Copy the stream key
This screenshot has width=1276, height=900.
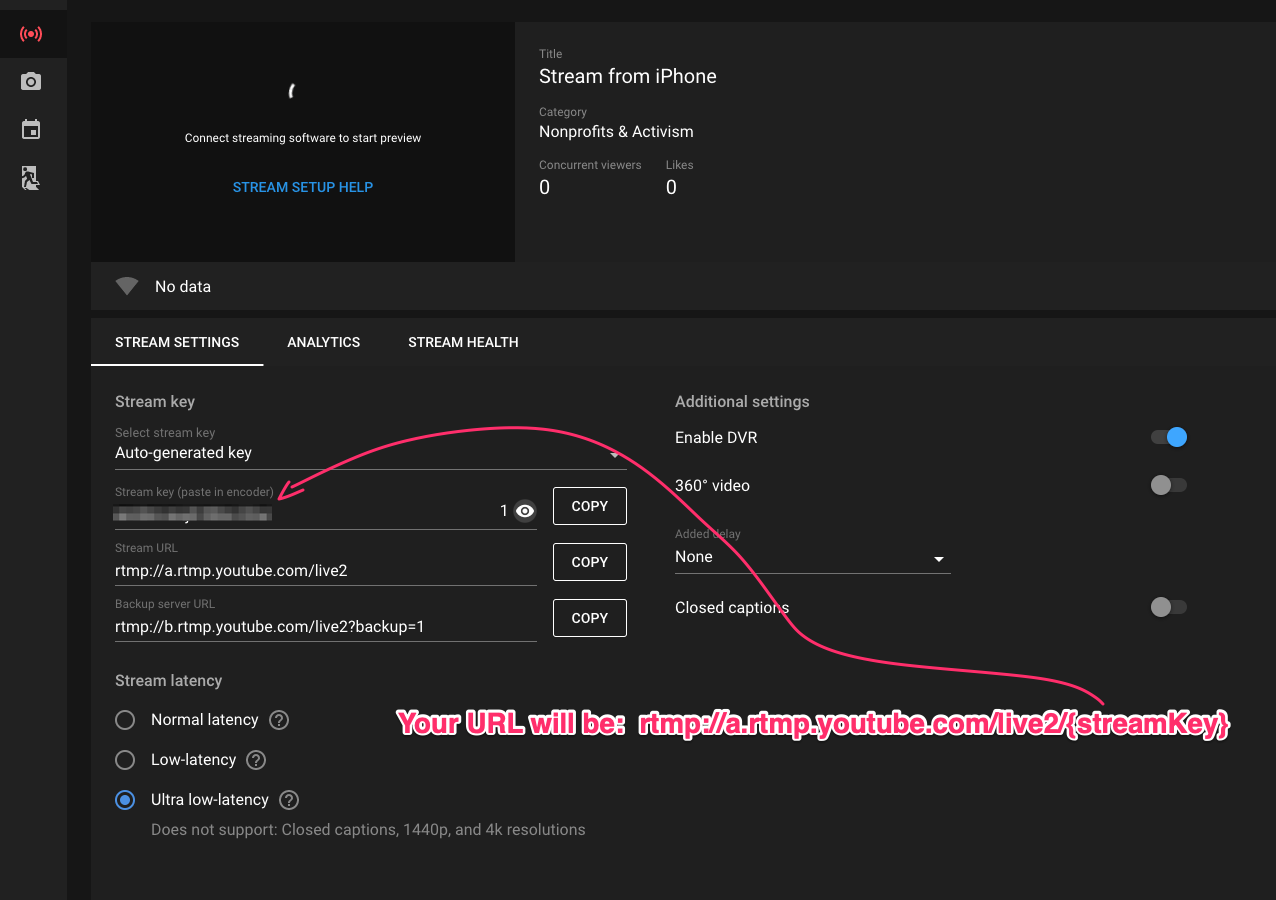[x=590, y=506]
